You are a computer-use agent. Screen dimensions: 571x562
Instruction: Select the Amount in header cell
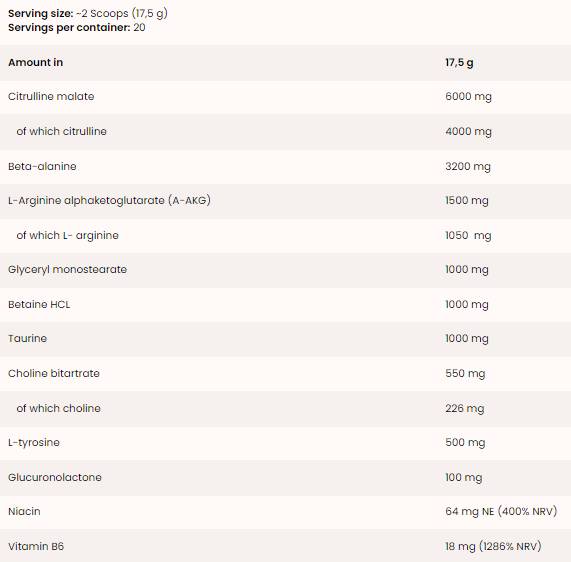coord(35,62)
